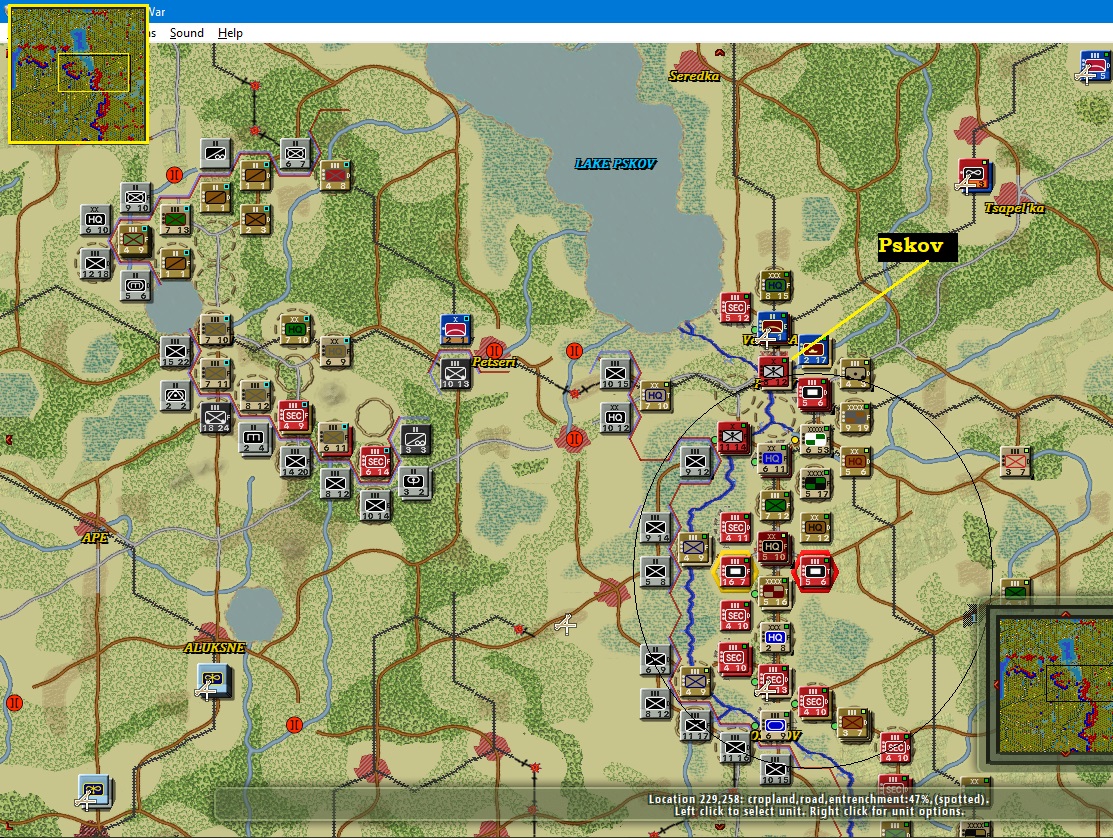
Task: Select the blue air unit at Aluksne
Action: [213, 680]
